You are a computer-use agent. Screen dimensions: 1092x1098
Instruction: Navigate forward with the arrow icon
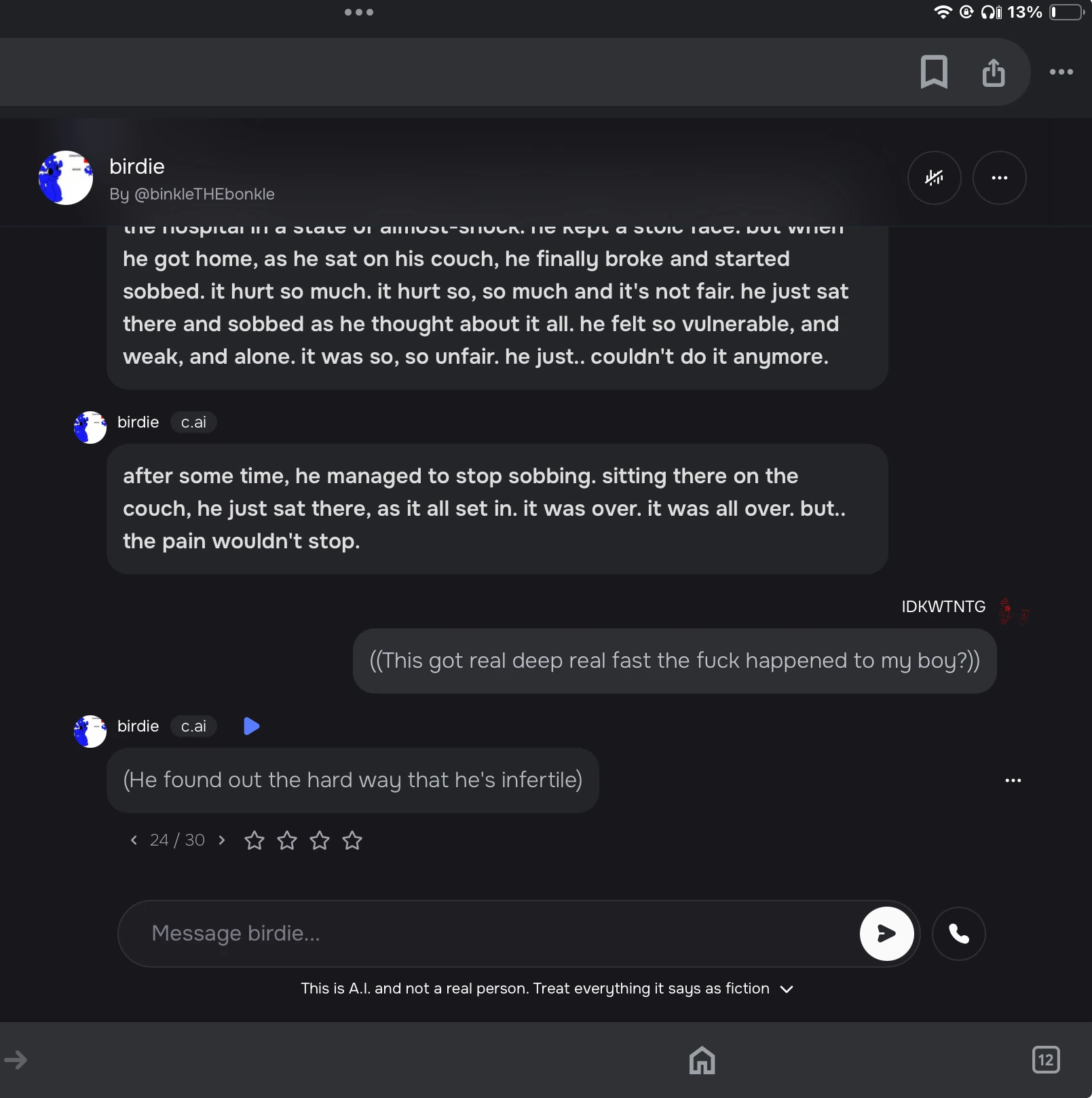coord(16,1060)
